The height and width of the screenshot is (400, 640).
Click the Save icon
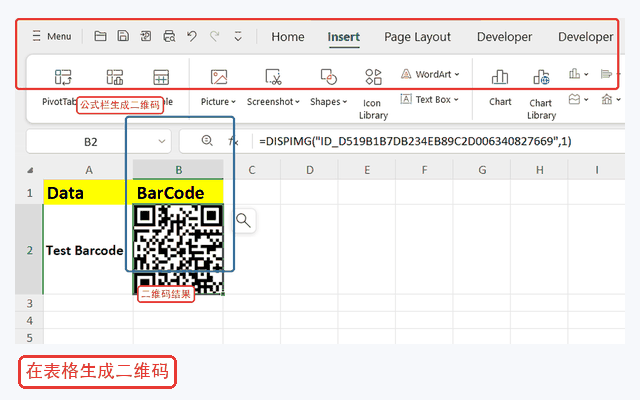(123, 36)
